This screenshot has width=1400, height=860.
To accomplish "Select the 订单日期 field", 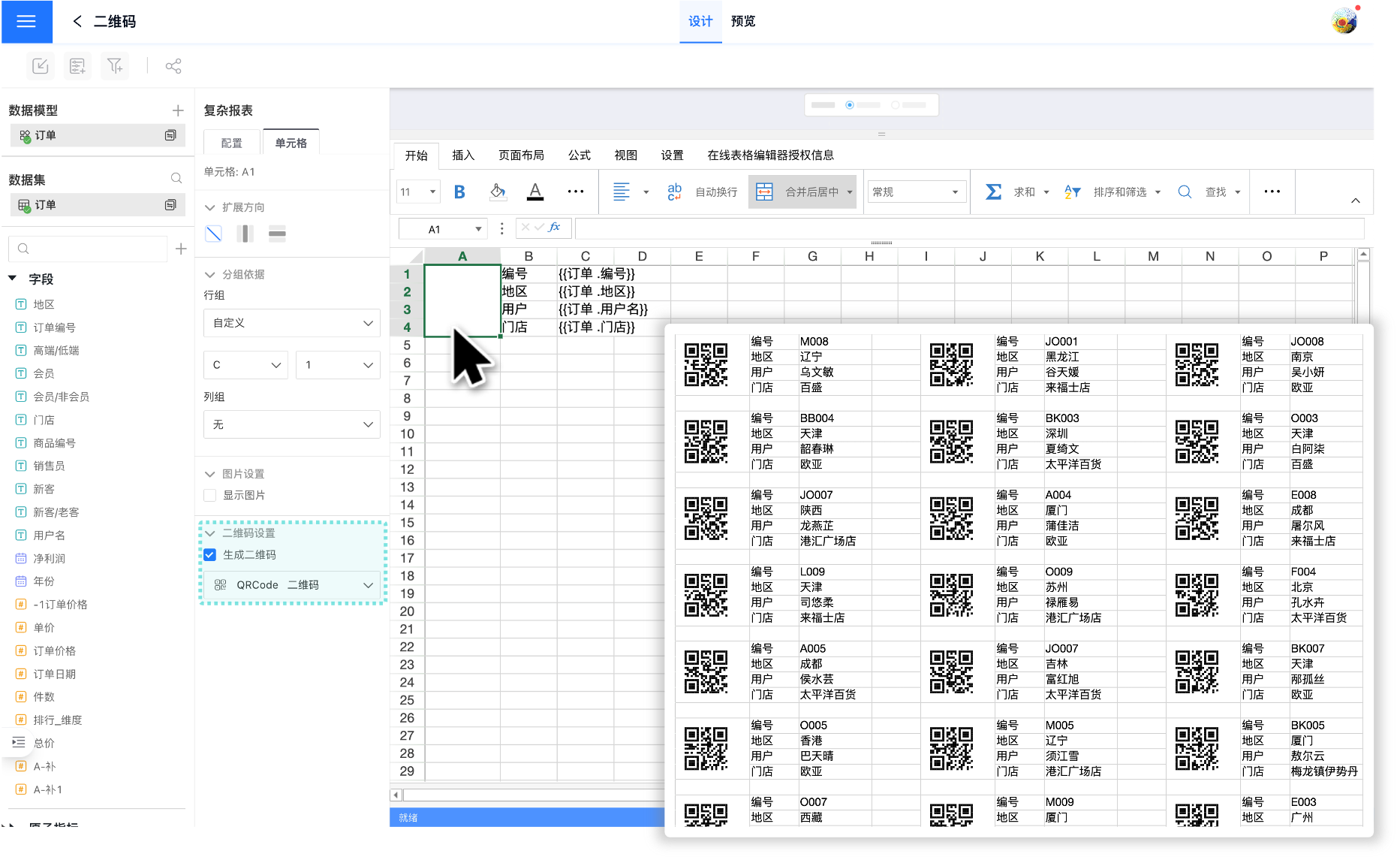I will [x=54, y=674].
